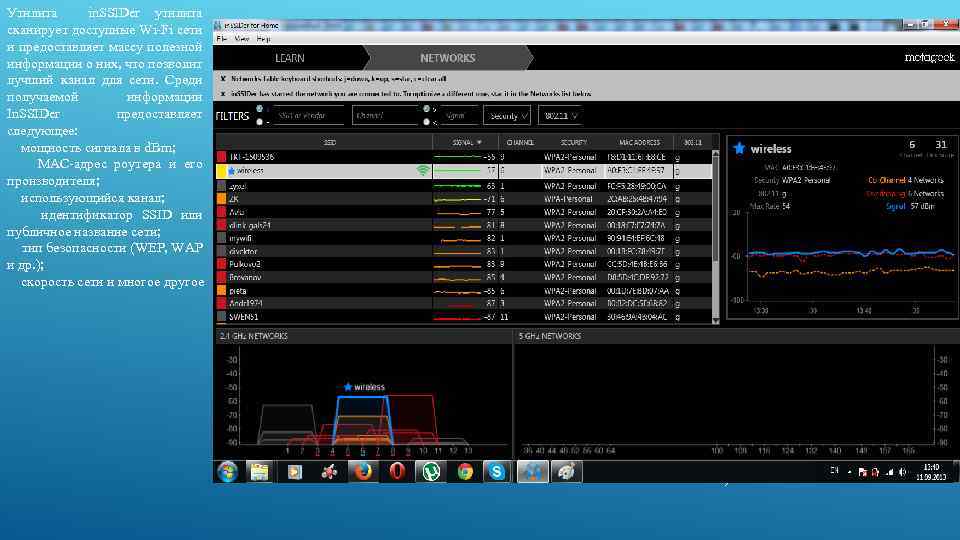
Task: Select the less-than radio button for Signal
Action: [427, 122]
